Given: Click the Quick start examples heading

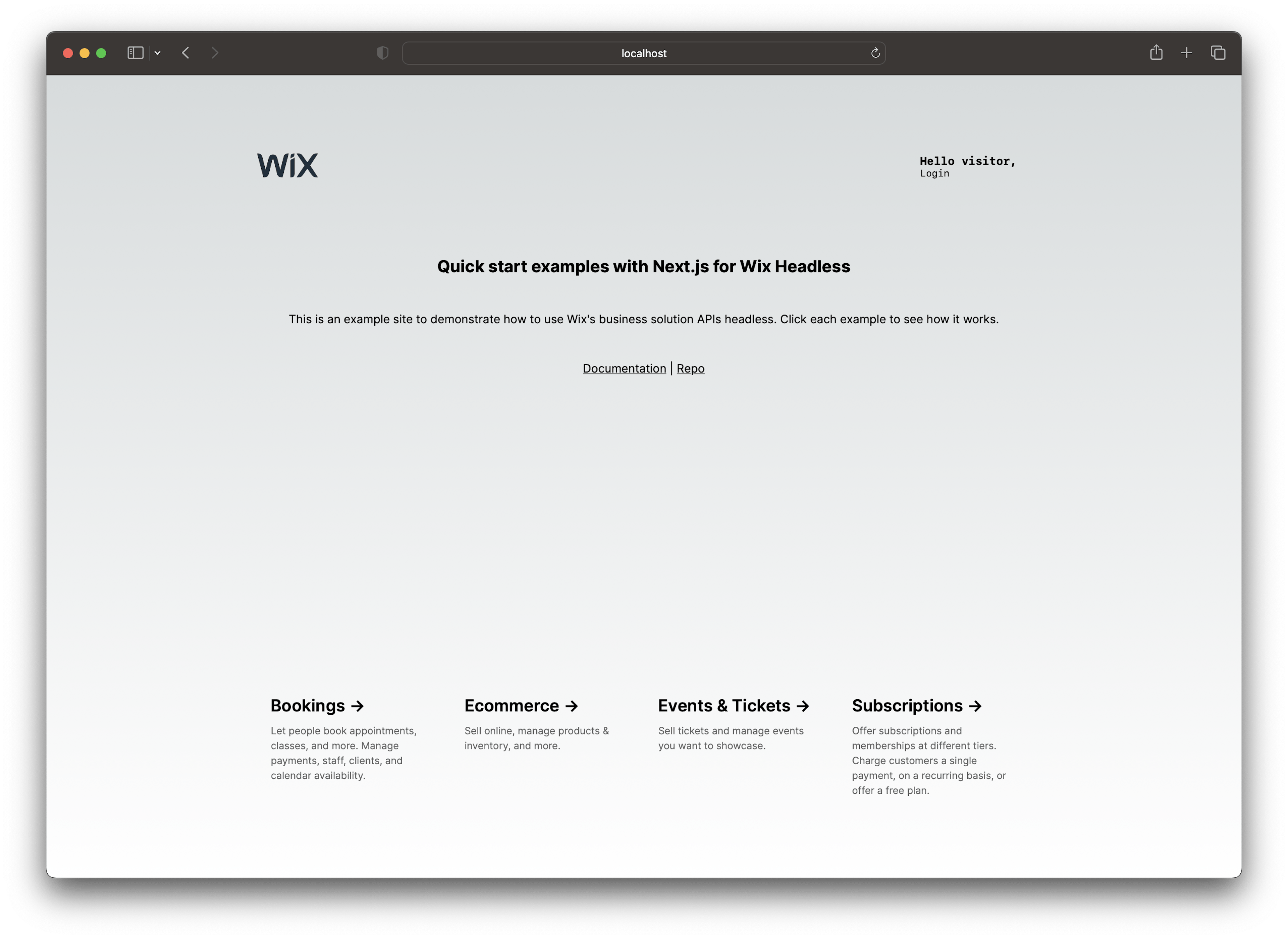Looking at the screenshot, I should click(x=643, y=267).
